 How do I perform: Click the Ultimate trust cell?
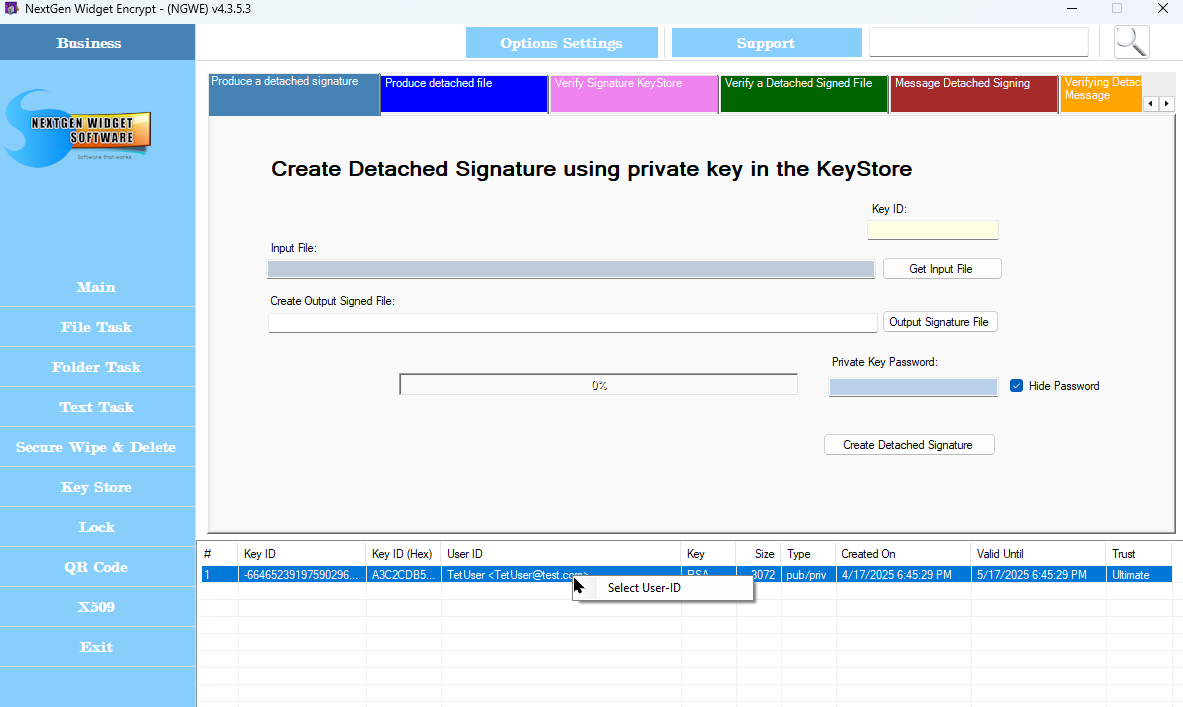tap(1138, 575)
